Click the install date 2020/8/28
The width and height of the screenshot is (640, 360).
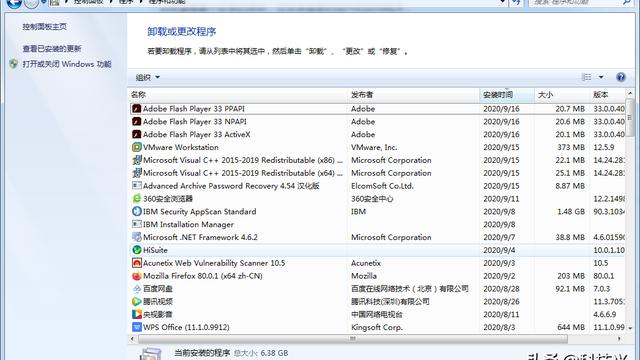(x=501, y=289)
